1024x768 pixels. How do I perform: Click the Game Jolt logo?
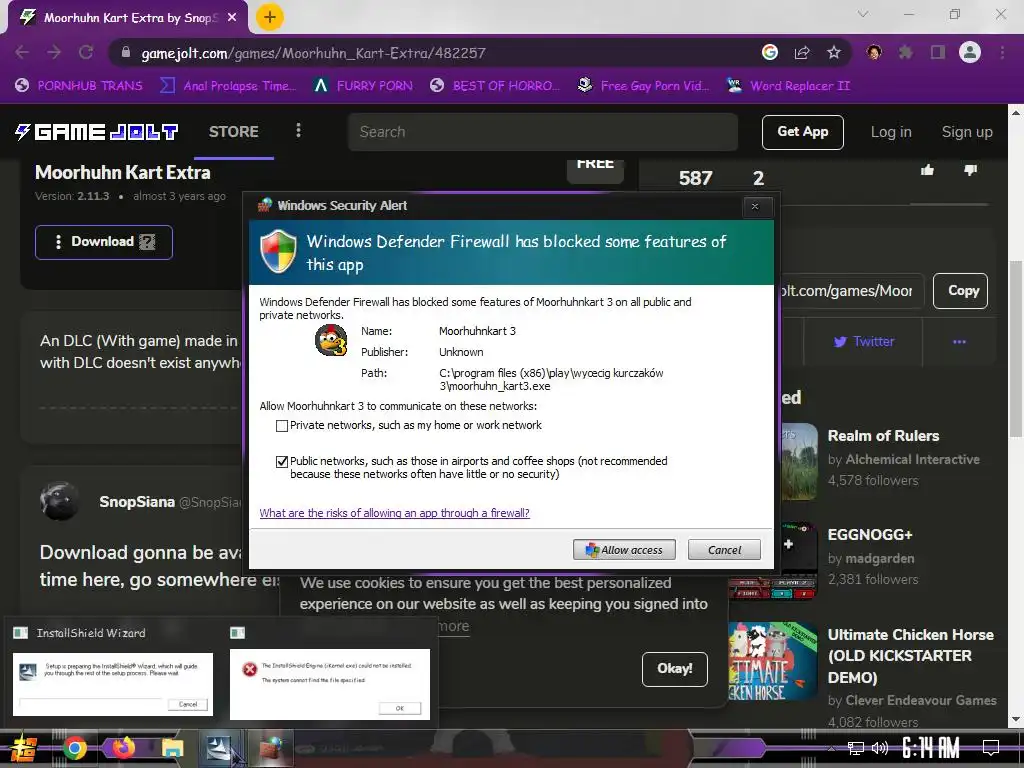97,132
